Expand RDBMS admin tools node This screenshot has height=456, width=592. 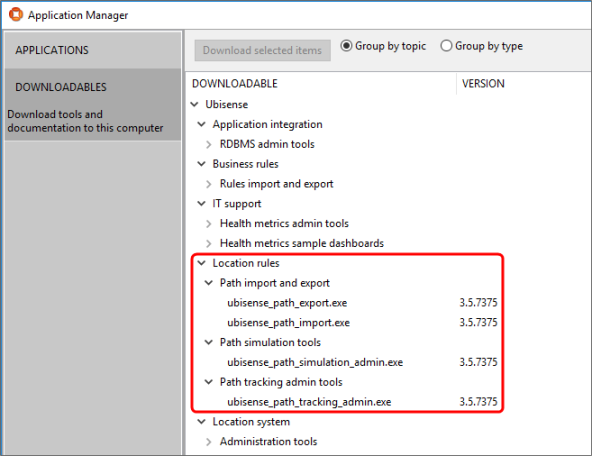[209, 144]
